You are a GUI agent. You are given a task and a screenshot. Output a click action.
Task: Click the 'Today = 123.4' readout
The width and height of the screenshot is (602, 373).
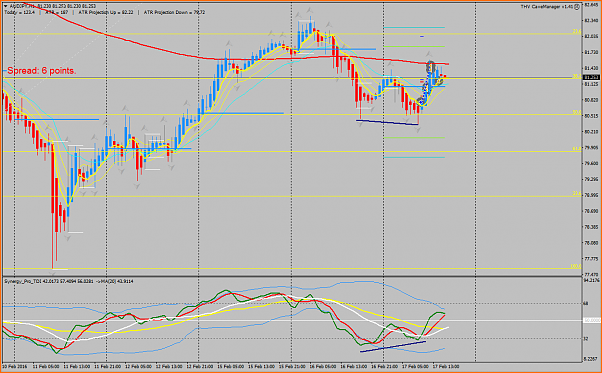pos(19,12)
